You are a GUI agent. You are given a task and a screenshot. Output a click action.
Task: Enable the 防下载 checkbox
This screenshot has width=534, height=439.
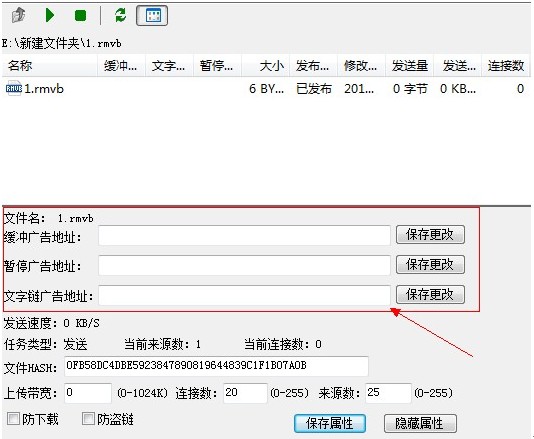(x=13, y=419)
